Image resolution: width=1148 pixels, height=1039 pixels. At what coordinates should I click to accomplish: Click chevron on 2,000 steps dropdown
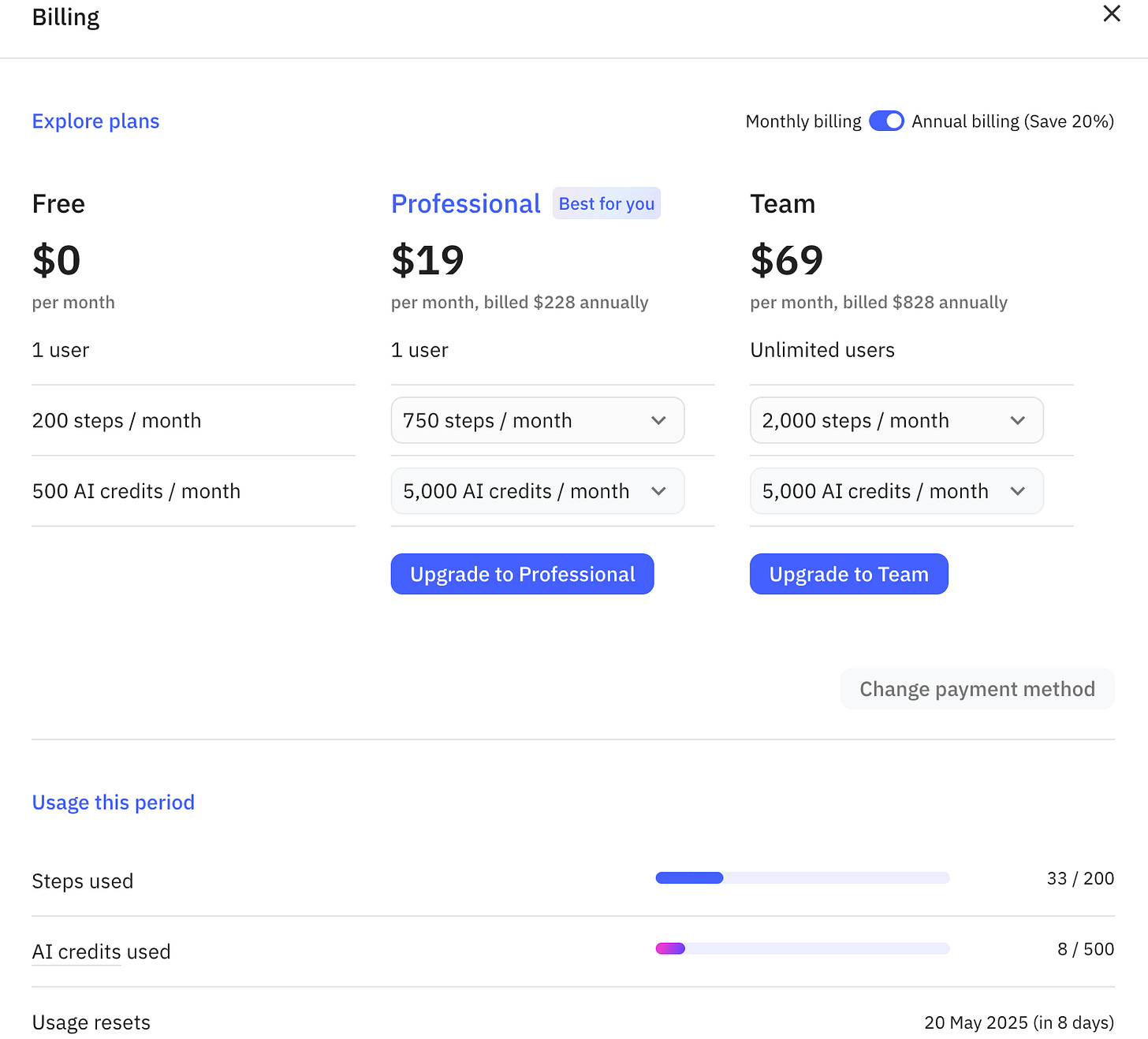1018,421
